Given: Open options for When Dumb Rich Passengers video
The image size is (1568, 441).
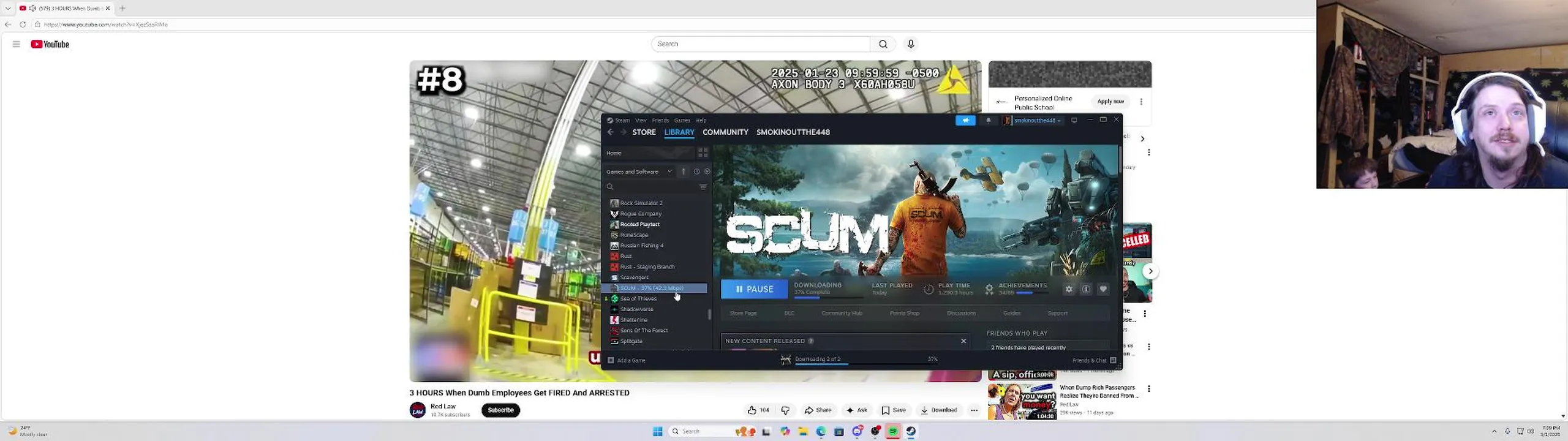Looking at the screenshot, I should point(1149,388).
